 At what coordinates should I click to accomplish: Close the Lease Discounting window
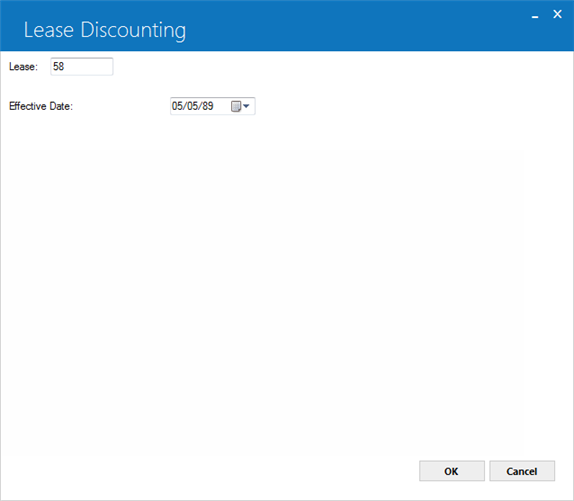557,14
